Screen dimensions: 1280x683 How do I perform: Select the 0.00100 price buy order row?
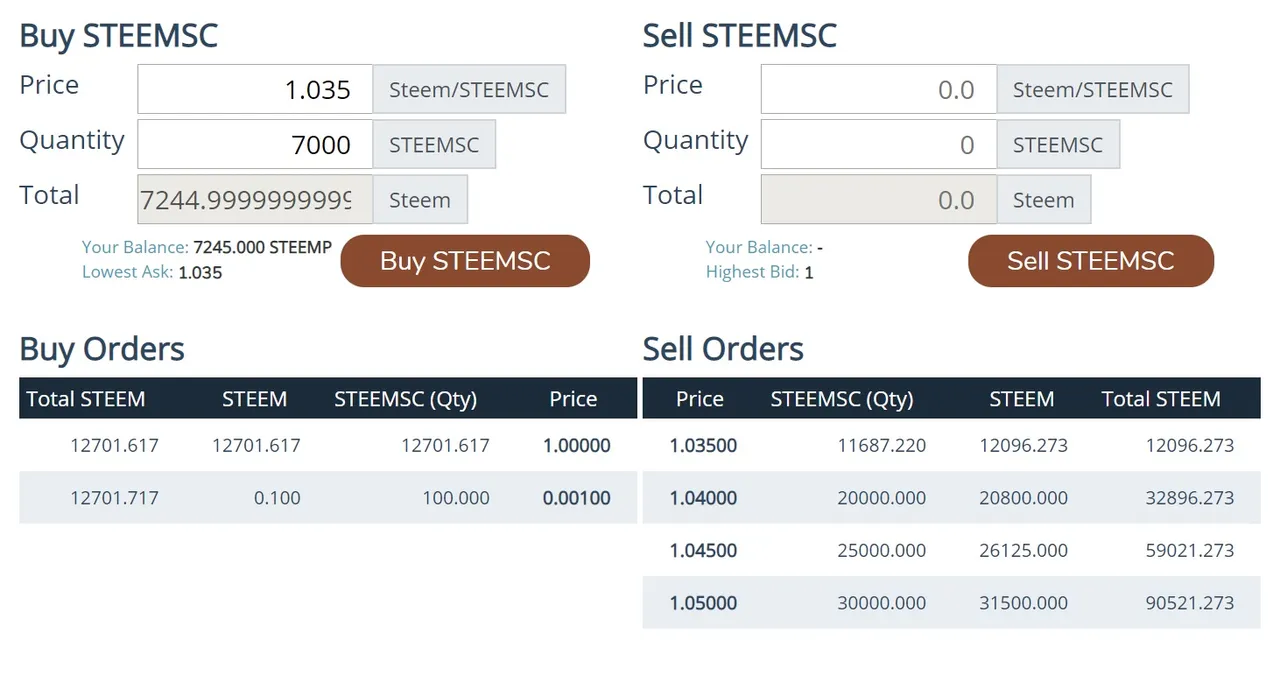tap(327, 498)
